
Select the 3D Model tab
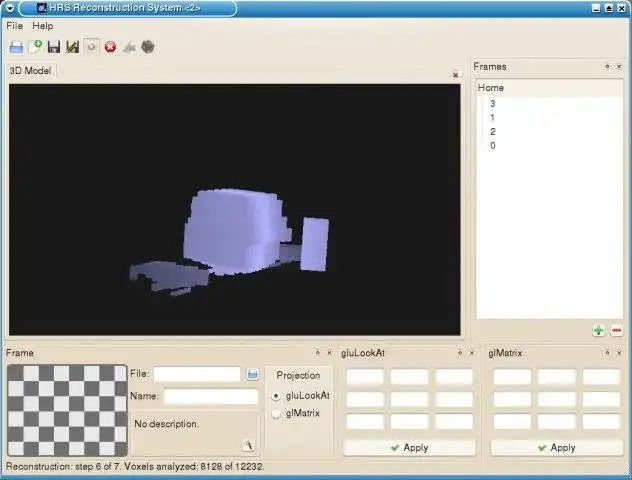point(30,71)
